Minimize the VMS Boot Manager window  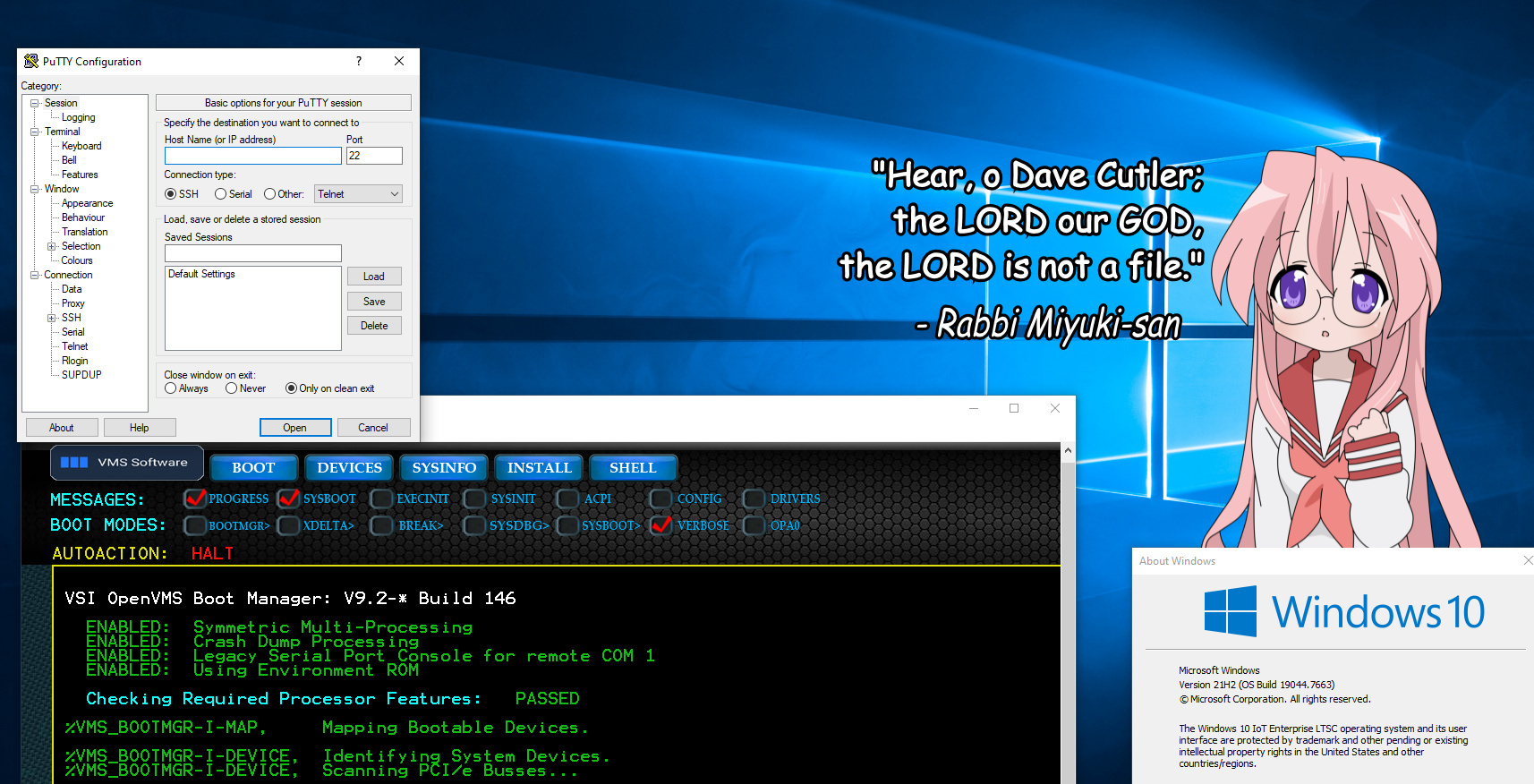tap(974, 408)
